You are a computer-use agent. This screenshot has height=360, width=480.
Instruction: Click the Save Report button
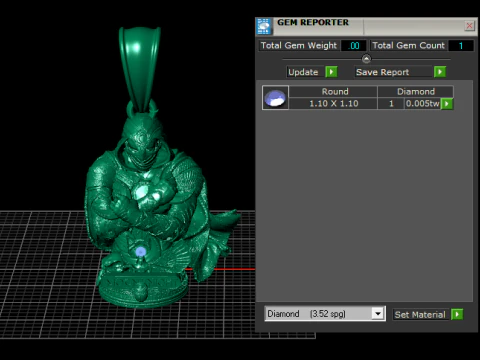click(x=394, y=72)
